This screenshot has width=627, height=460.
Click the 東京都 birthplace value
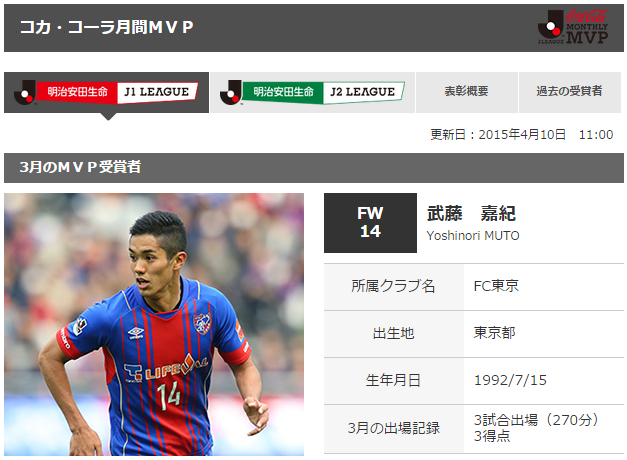point(495,333)
